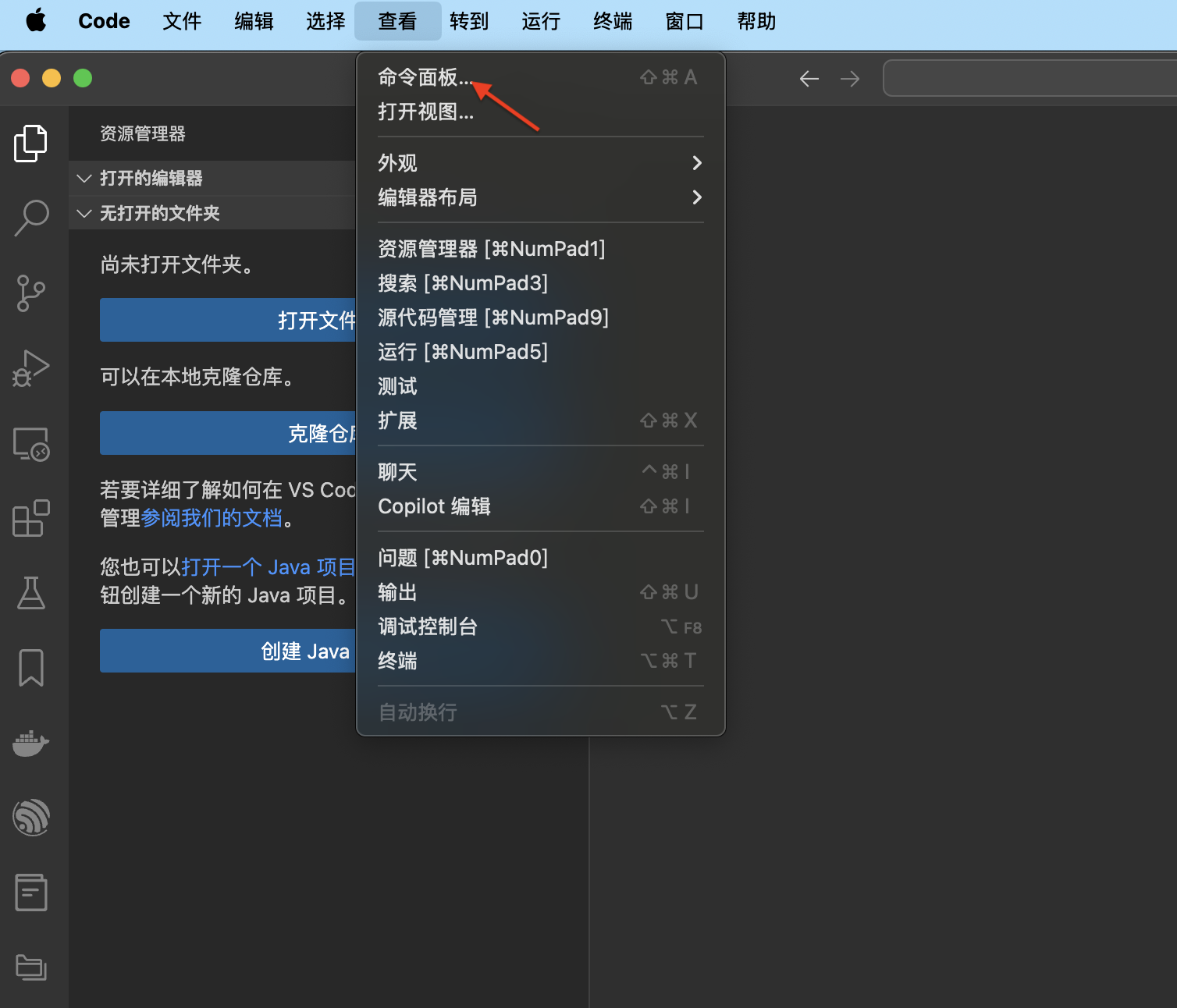
Task: Minimize window with yellow button
Action: pos(52,78)
